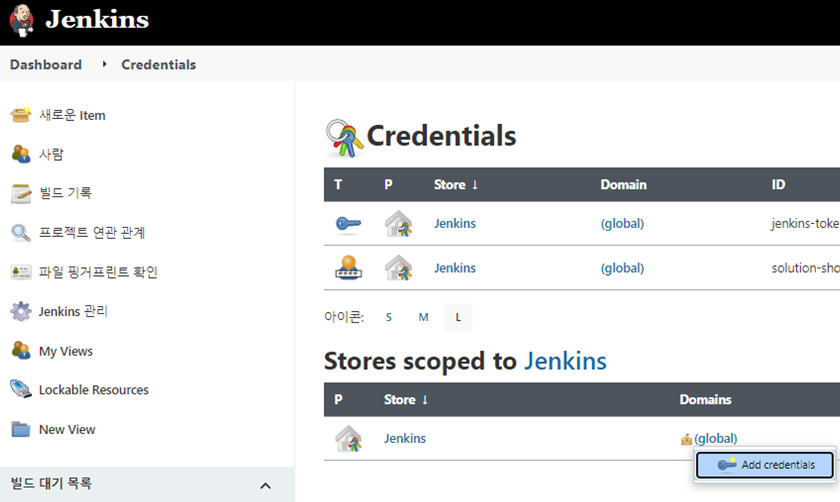This screenshot has height=502, width=840.
Task: Click the New View folder icon
Action: [x=21, y=430]
